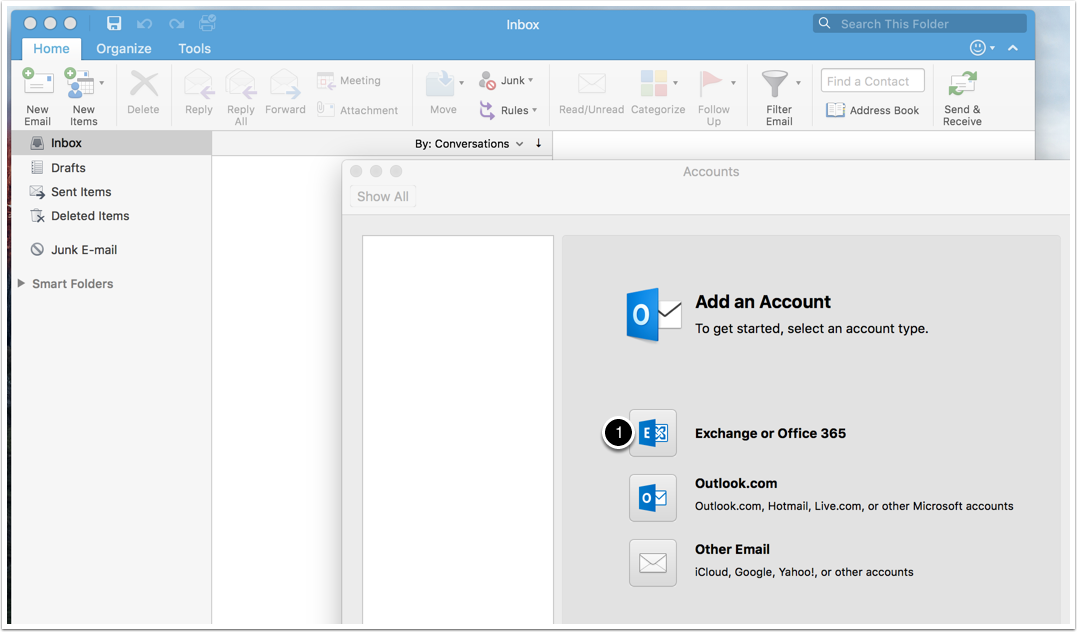Open the Address Book

coord(872,110)
